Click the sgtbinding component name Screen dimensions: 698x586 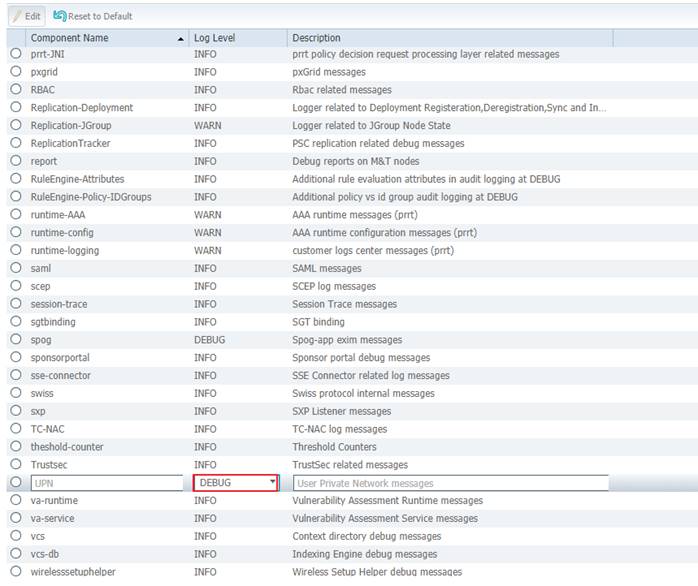point(53,322)
